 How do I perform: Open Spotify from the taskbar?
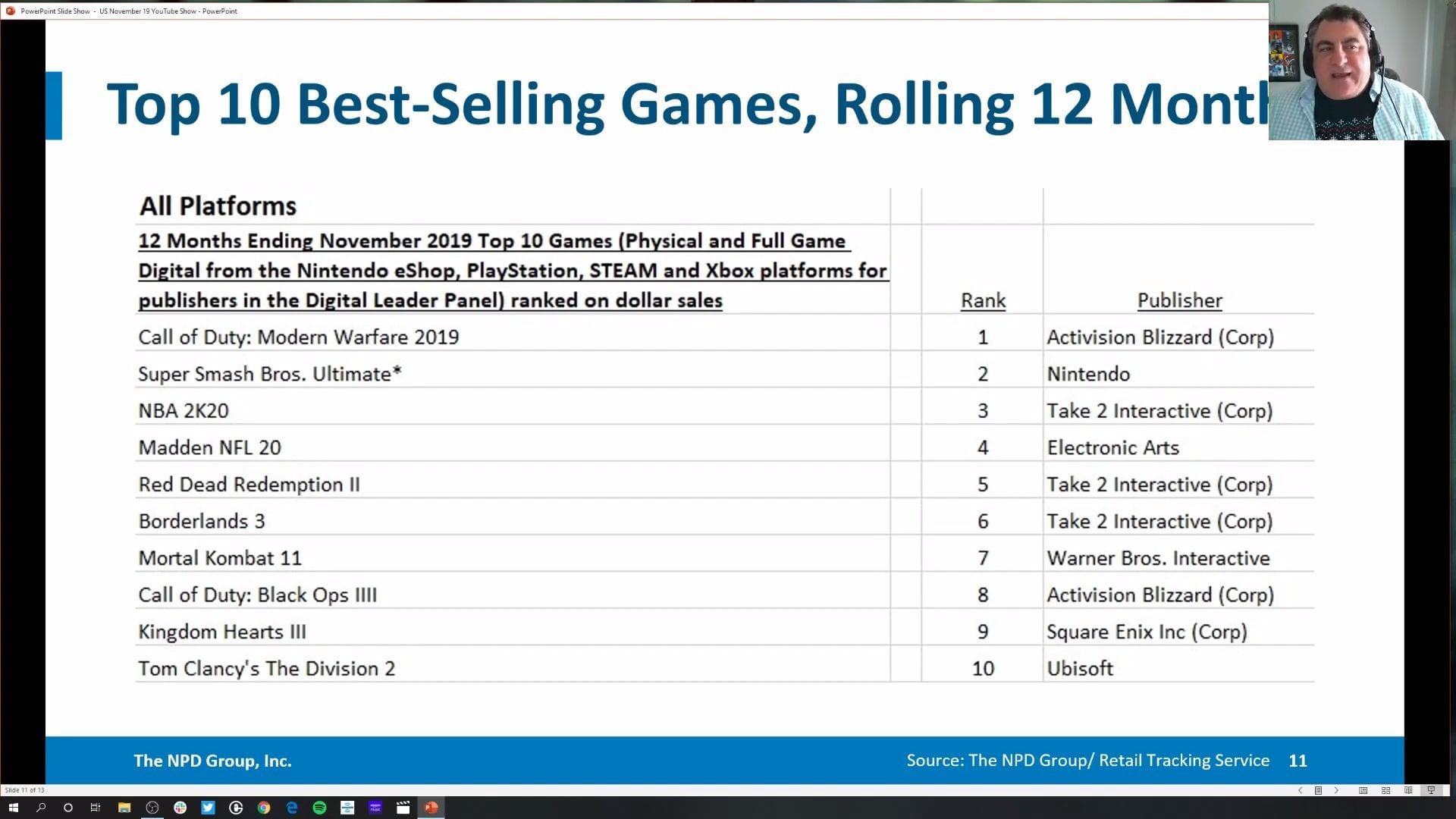point(319,808)
